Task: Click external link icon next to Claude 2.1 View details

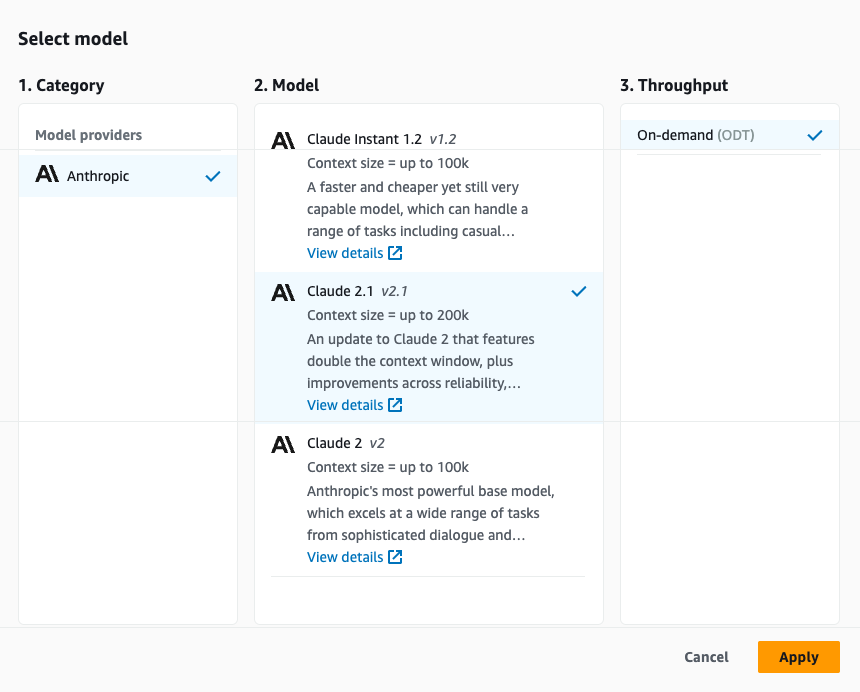Action: coord(395,404)
